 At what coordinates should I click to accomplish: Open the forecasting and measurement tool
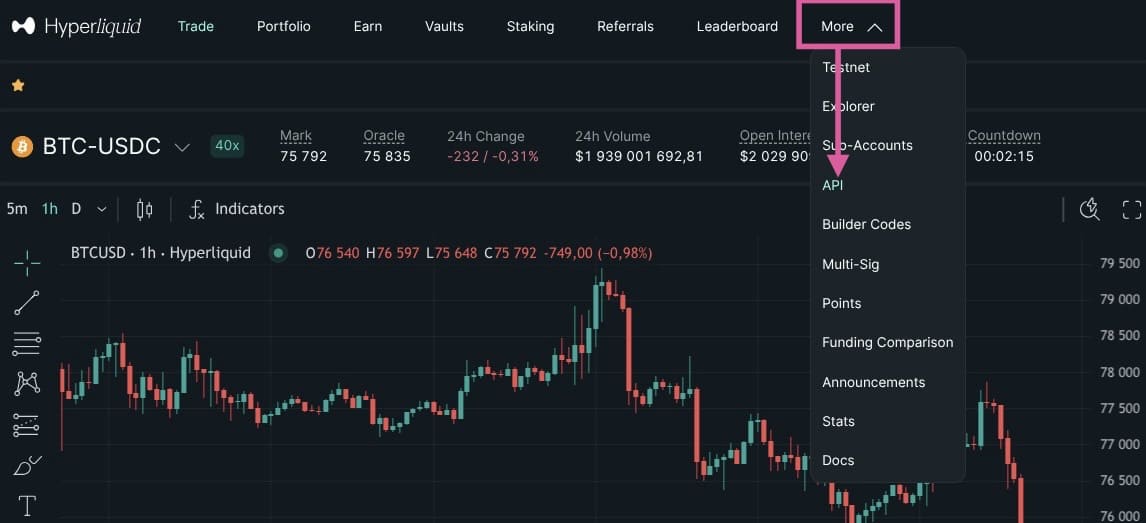(27, 424)
